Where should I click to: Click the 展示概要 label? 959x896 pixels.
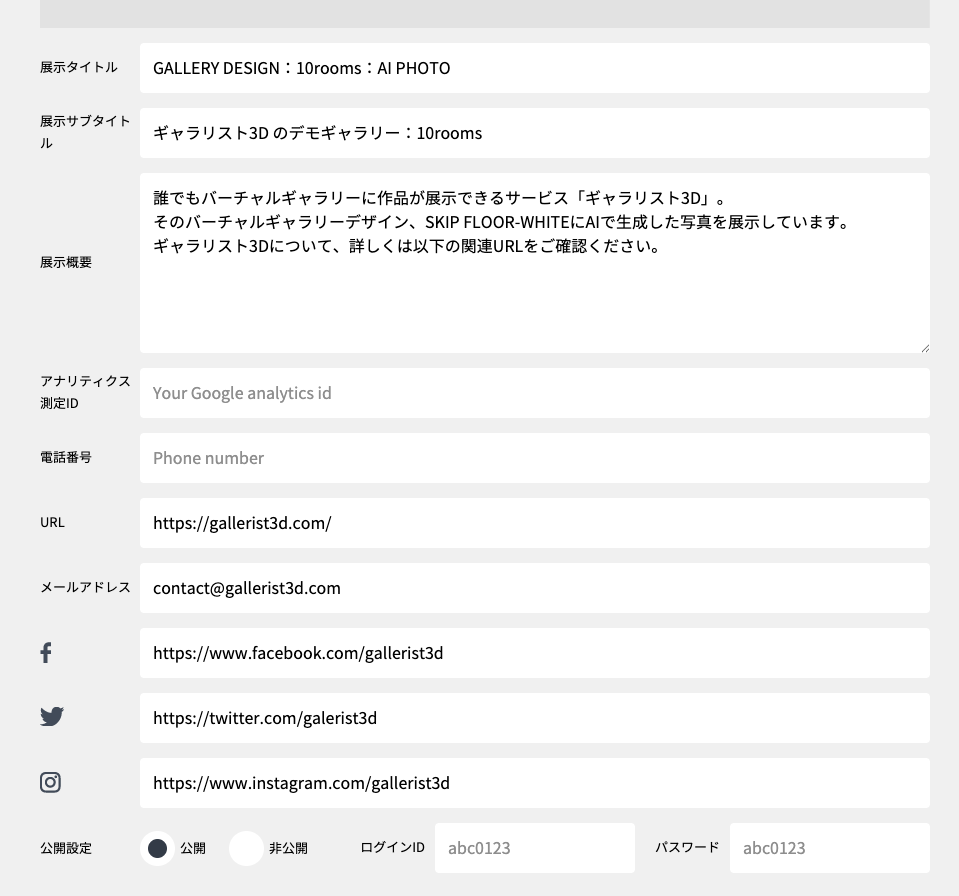[x=66, y=262]
